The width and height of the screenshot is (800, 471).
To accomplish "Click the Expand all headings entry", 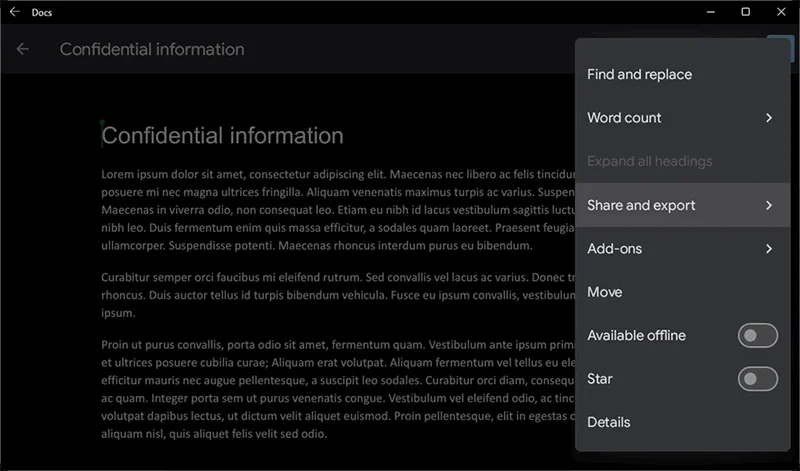I will pos(682,161).
